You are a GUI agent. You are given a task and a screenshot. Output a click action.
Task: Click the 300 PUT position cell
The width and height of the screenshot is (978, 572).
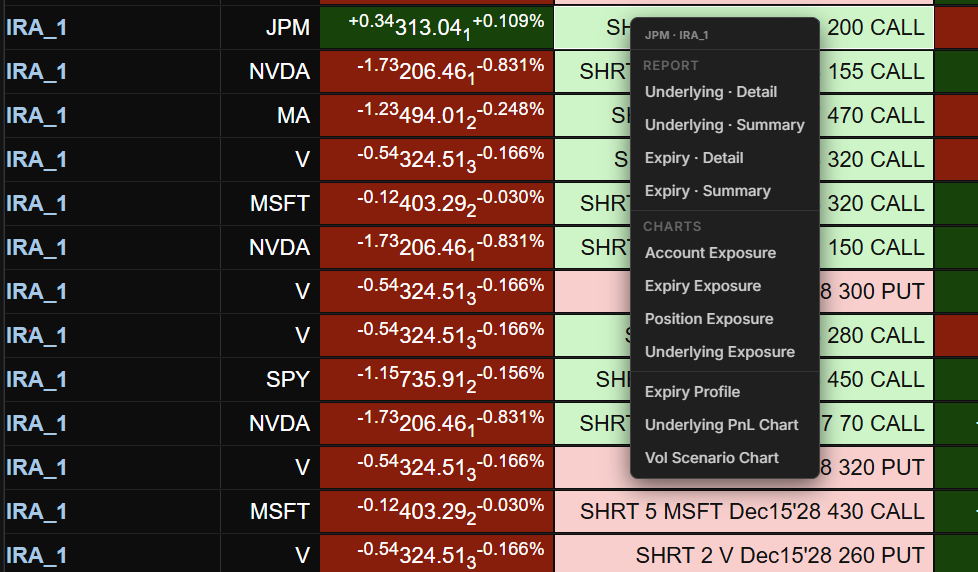pos(876,291)
